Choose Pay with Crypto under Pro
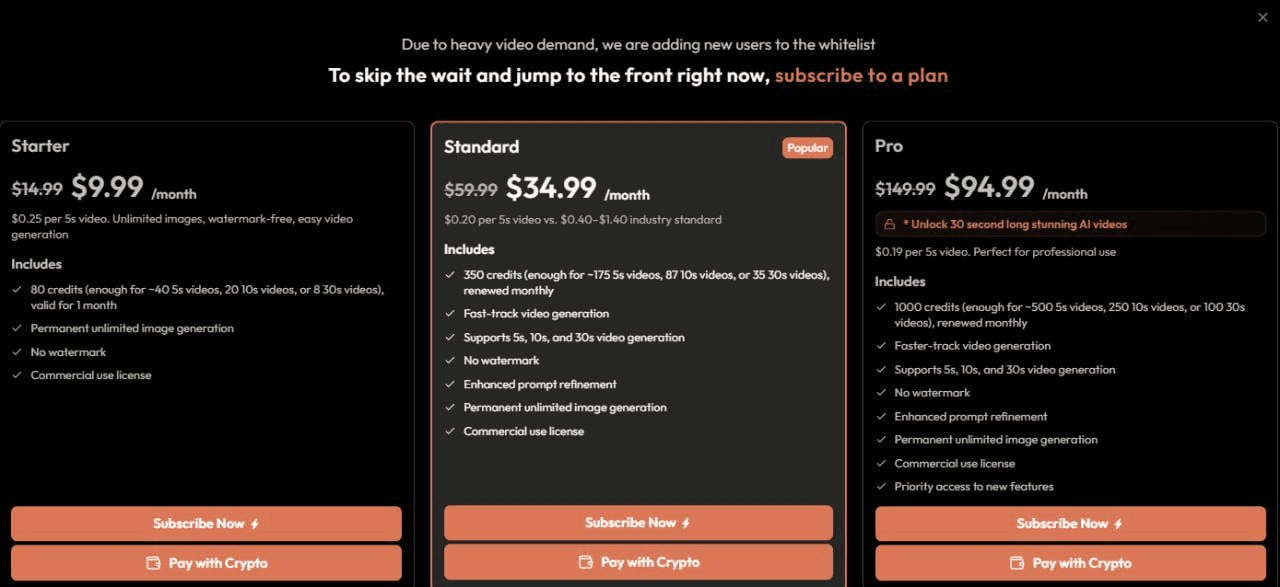 click(1070, 563)
